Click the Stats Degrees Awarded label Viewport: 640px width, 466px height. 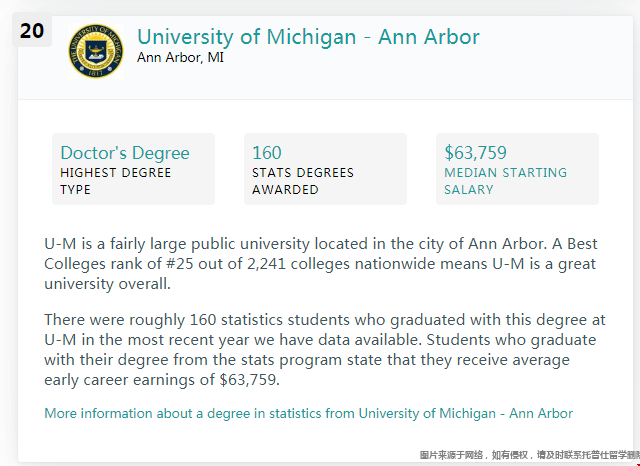(x=303, y=181)
